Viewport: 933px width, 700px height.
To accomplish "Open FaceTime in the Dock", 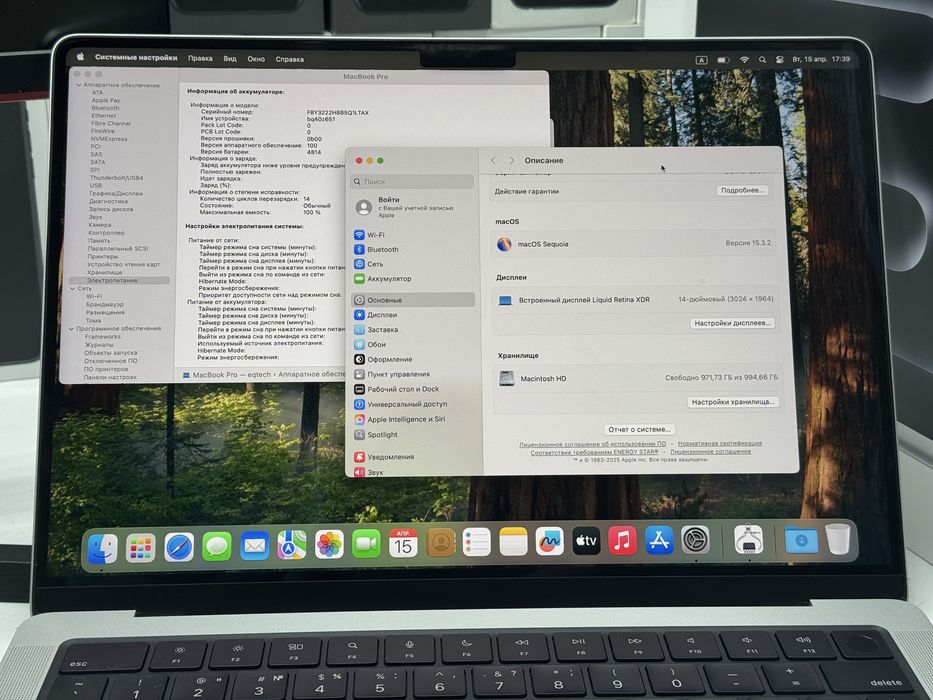I will [366, 544].
